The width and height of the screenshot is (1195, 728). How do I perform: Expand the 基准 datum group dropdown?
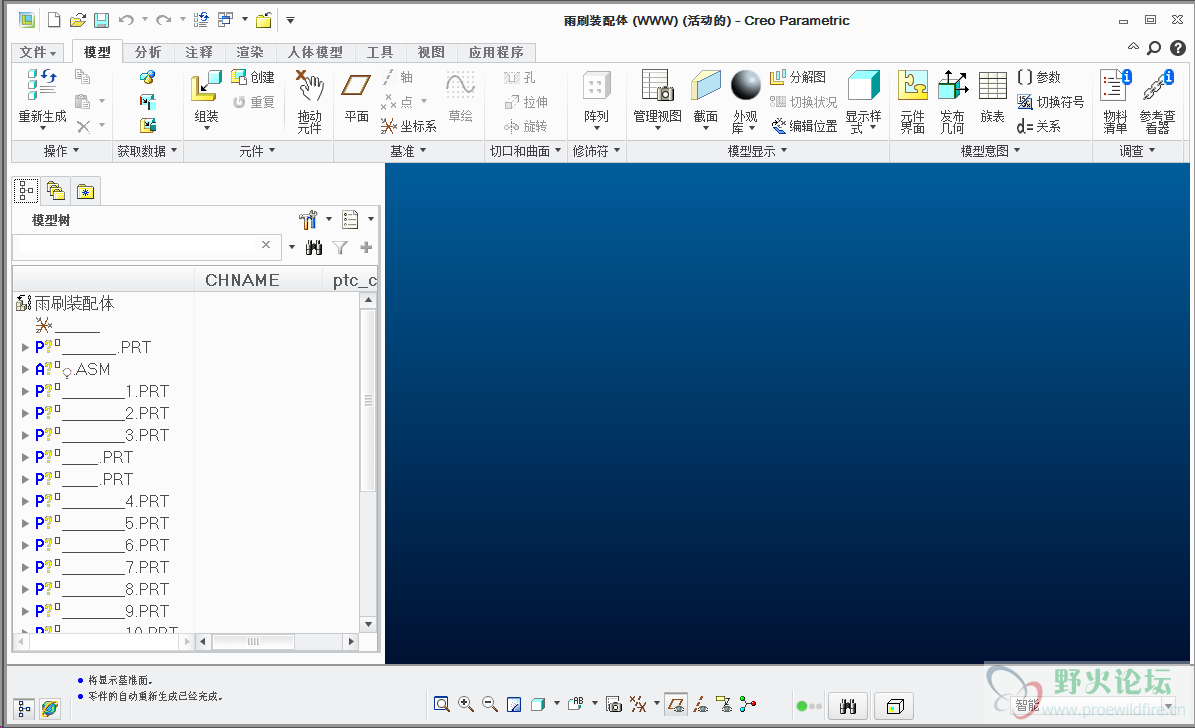408,151
